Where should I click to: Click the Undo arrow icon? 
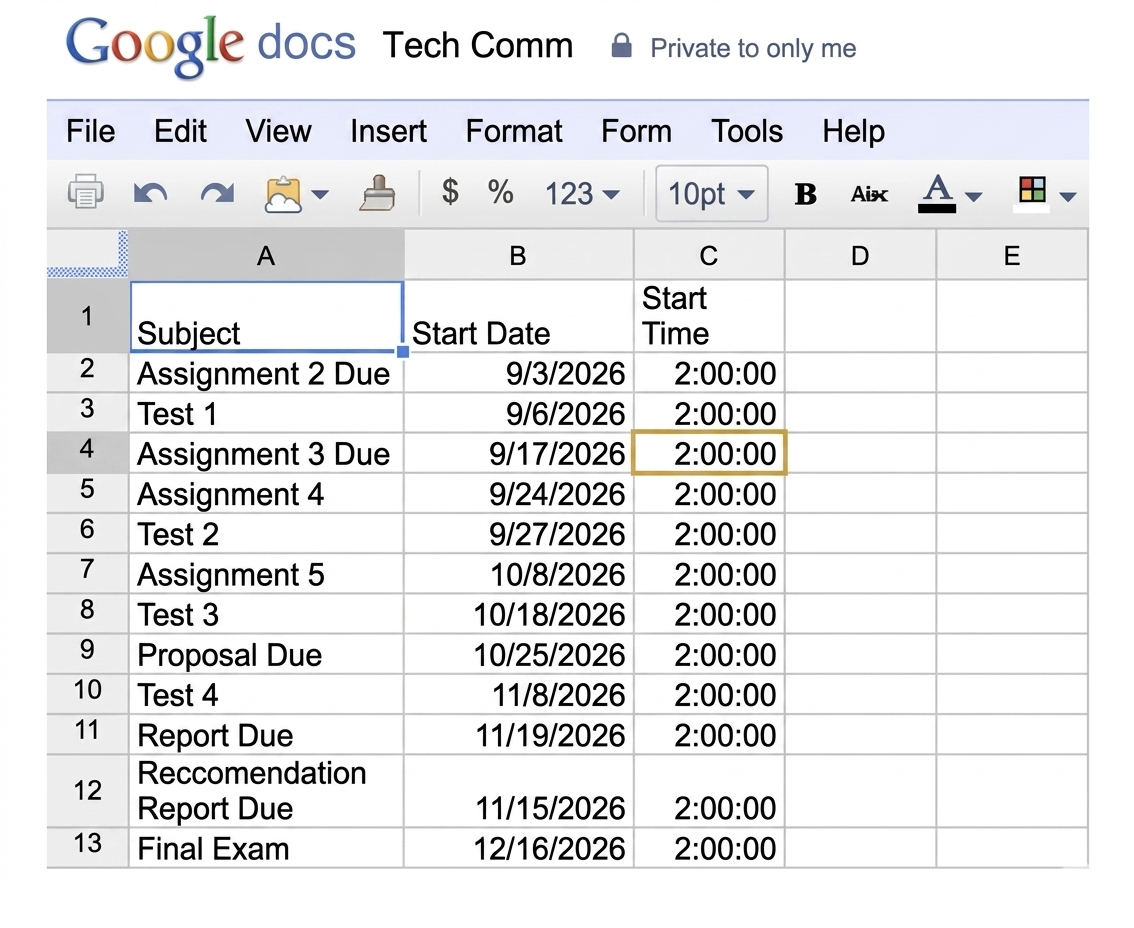pos(150,193)
